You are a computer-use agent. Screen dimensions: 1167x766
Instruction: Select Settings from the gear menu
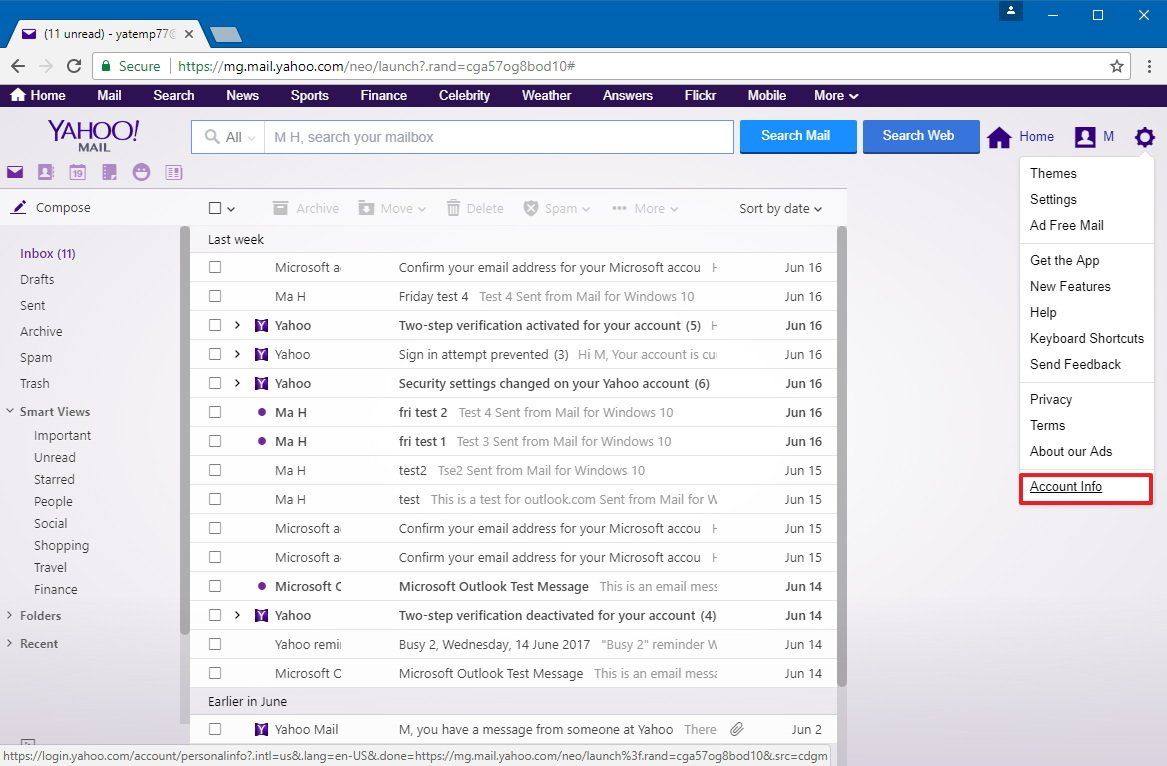(x=1053, y=200)
